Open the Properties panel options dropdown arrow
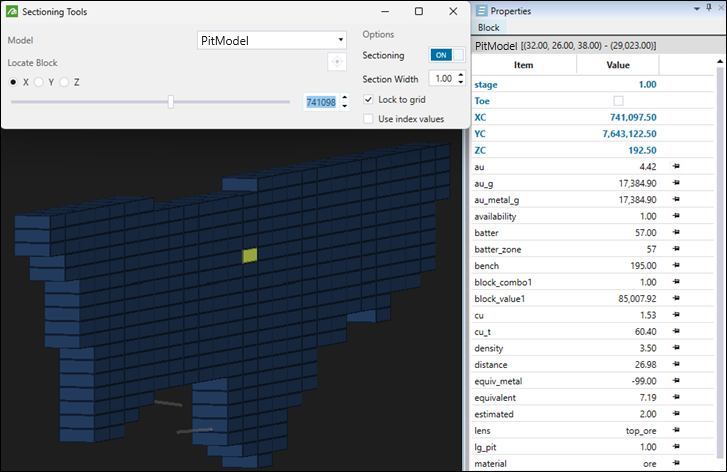Screen dimensions: 727x472 click(695, 10)
